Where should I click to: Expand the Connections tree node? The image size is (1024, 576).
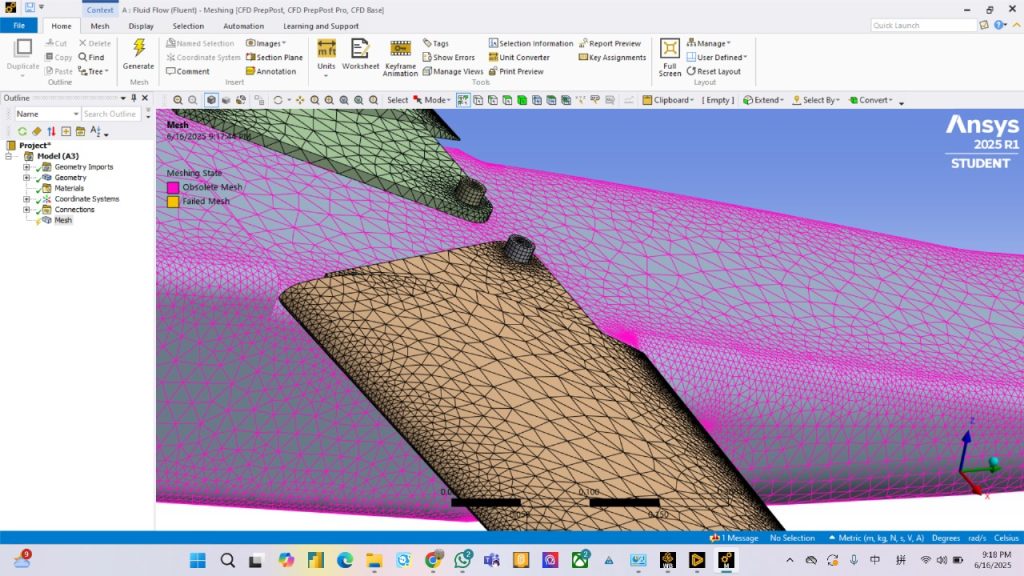click(x=27, y=210)
